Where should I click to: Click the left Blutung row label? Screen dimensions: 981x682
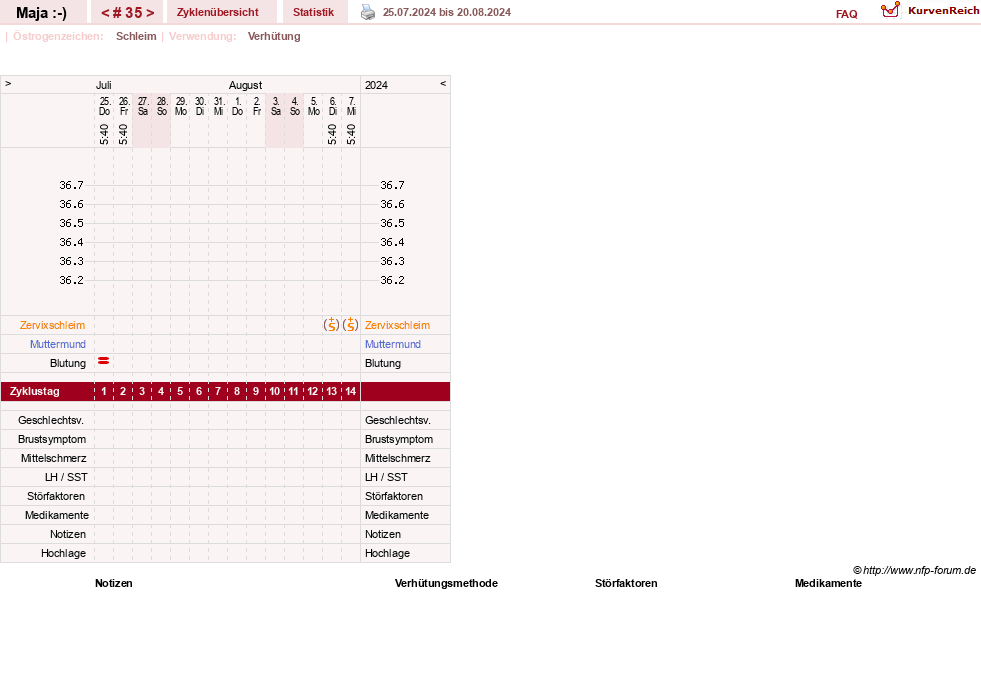pyautogui.click(x=68, y=364)
